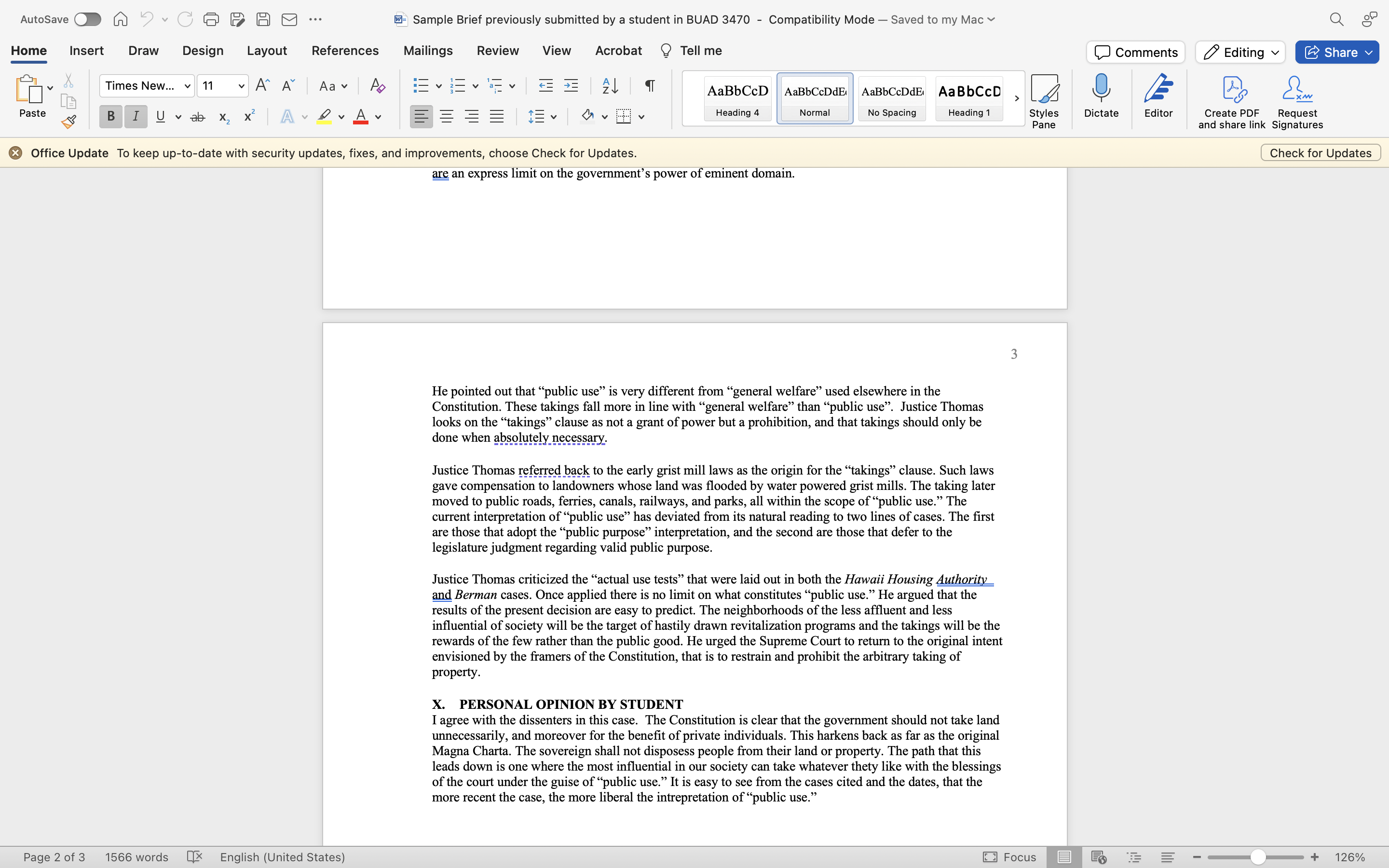The height and width of the screenshot is (868, 1389).
Task: Toggle AutoSave on
Action: pyautogui.click(x=87, y=19)
